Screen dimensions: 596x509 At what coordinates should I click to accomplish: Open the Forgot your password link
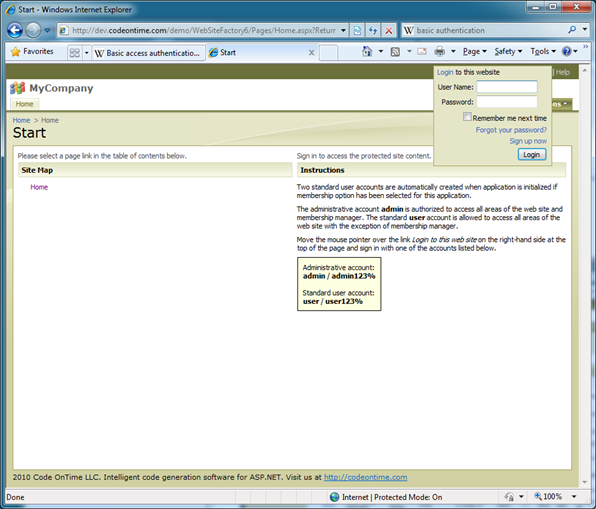[511, 130]
